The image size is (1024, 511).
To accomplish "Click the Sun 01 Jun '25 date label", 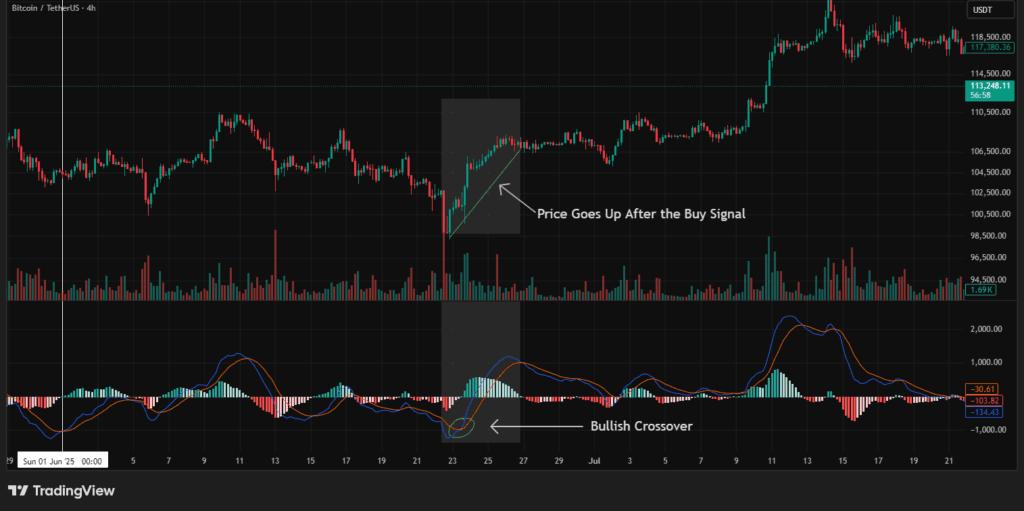I will (x=62, y=461).
